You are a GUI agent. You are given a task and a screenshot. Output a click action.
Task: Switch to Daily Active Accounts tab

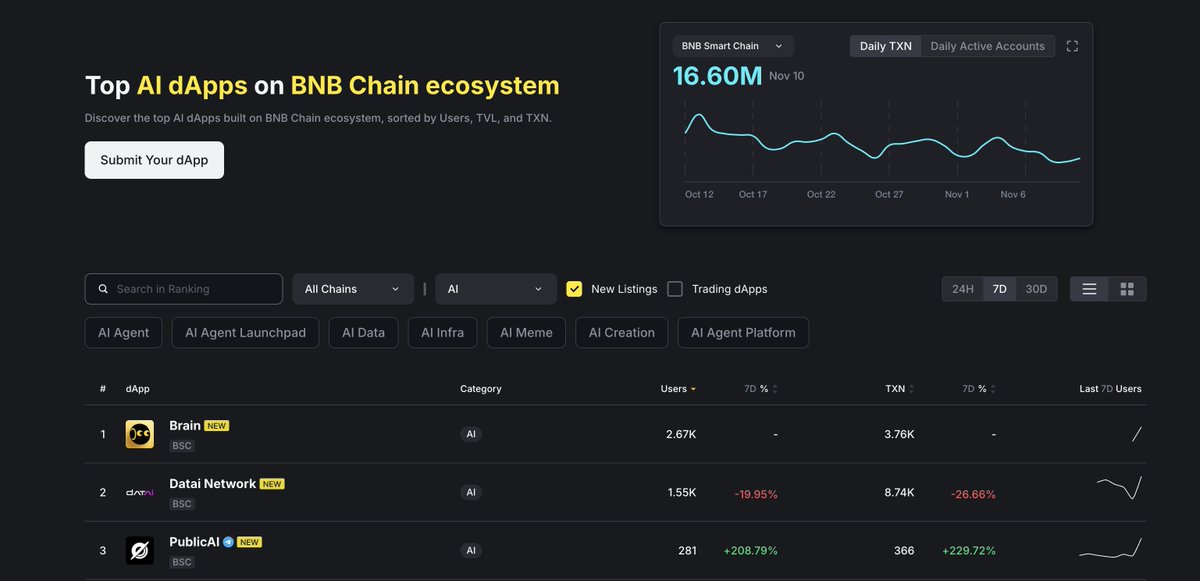(x=987, y=45)
